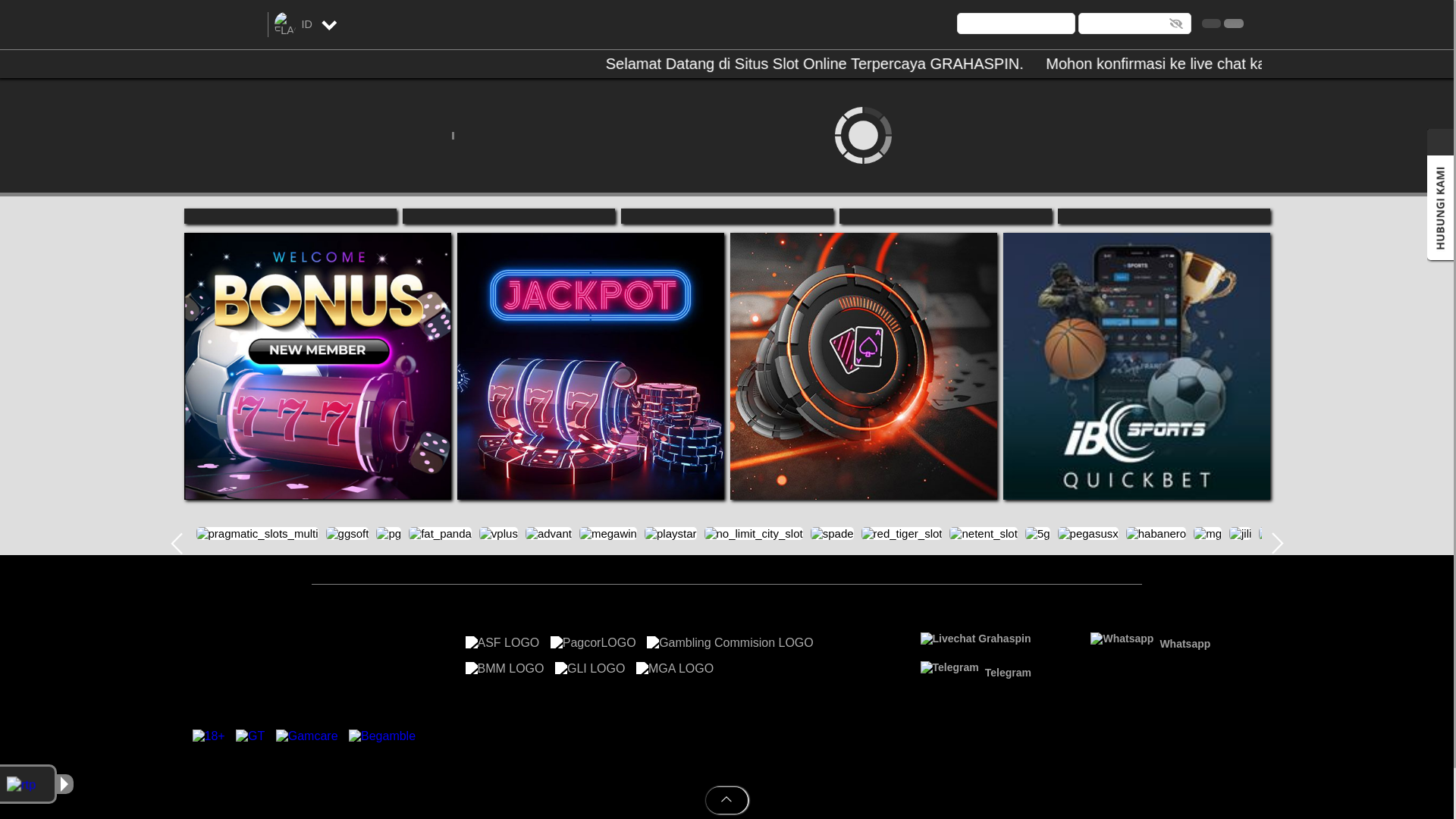1456x819 pixels.
Task: Click the 18+ badge
Action: 209,736
